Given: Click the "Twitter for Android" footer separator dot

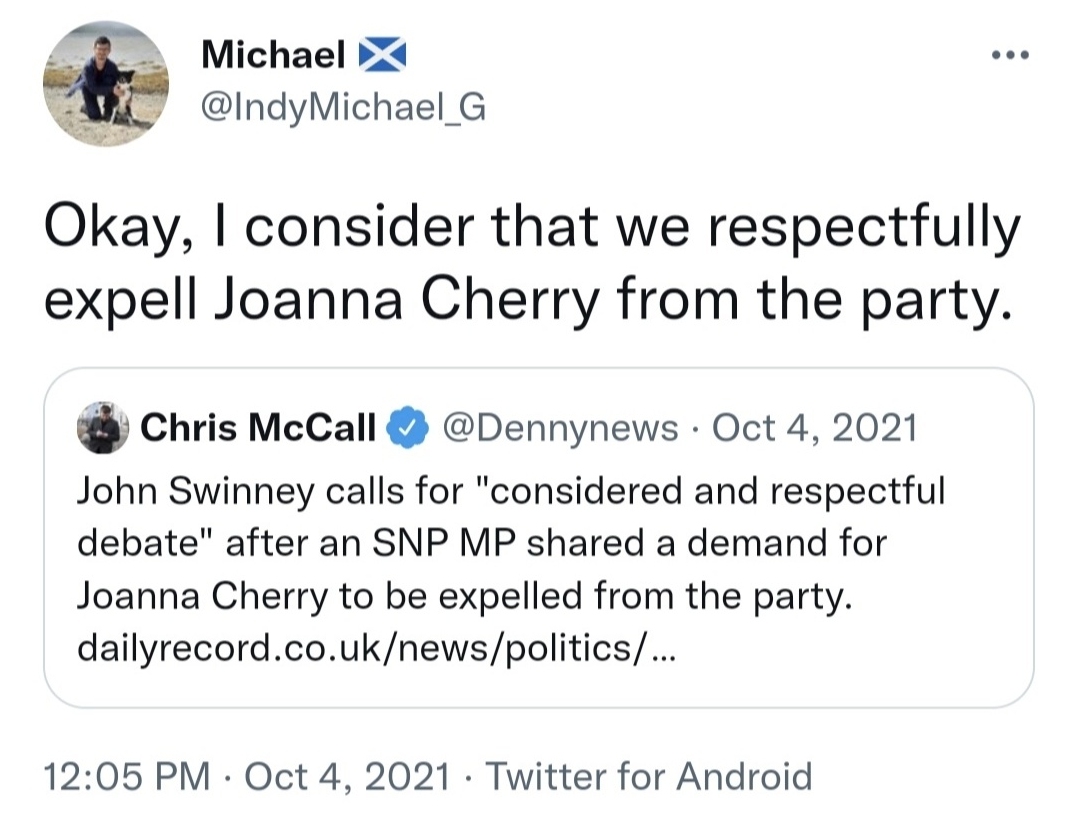Looking at the screenshot, I should coord(471,776).
